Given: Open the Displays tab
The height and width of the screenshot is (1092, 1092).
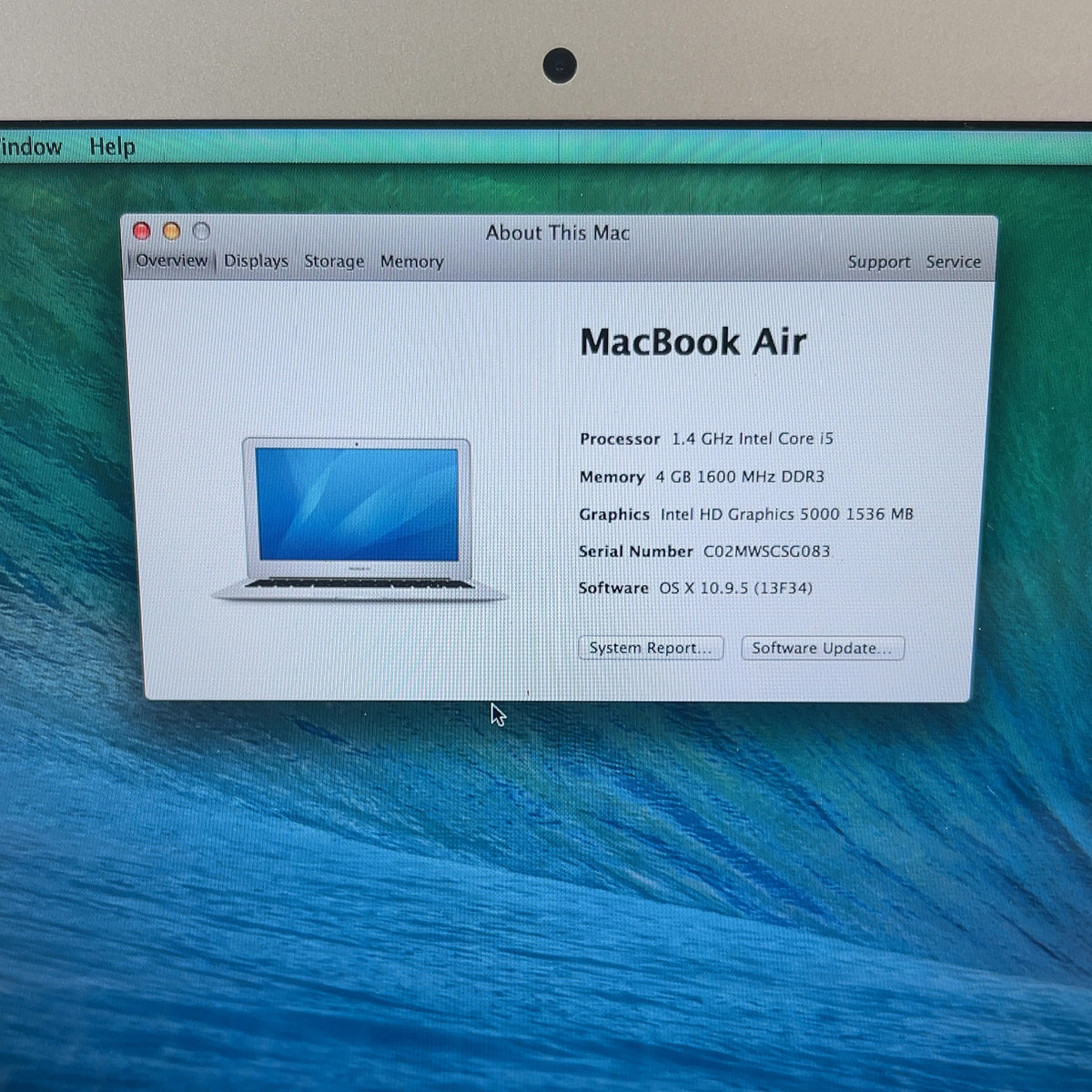Looking at the screenshot, I should [256, 261].
